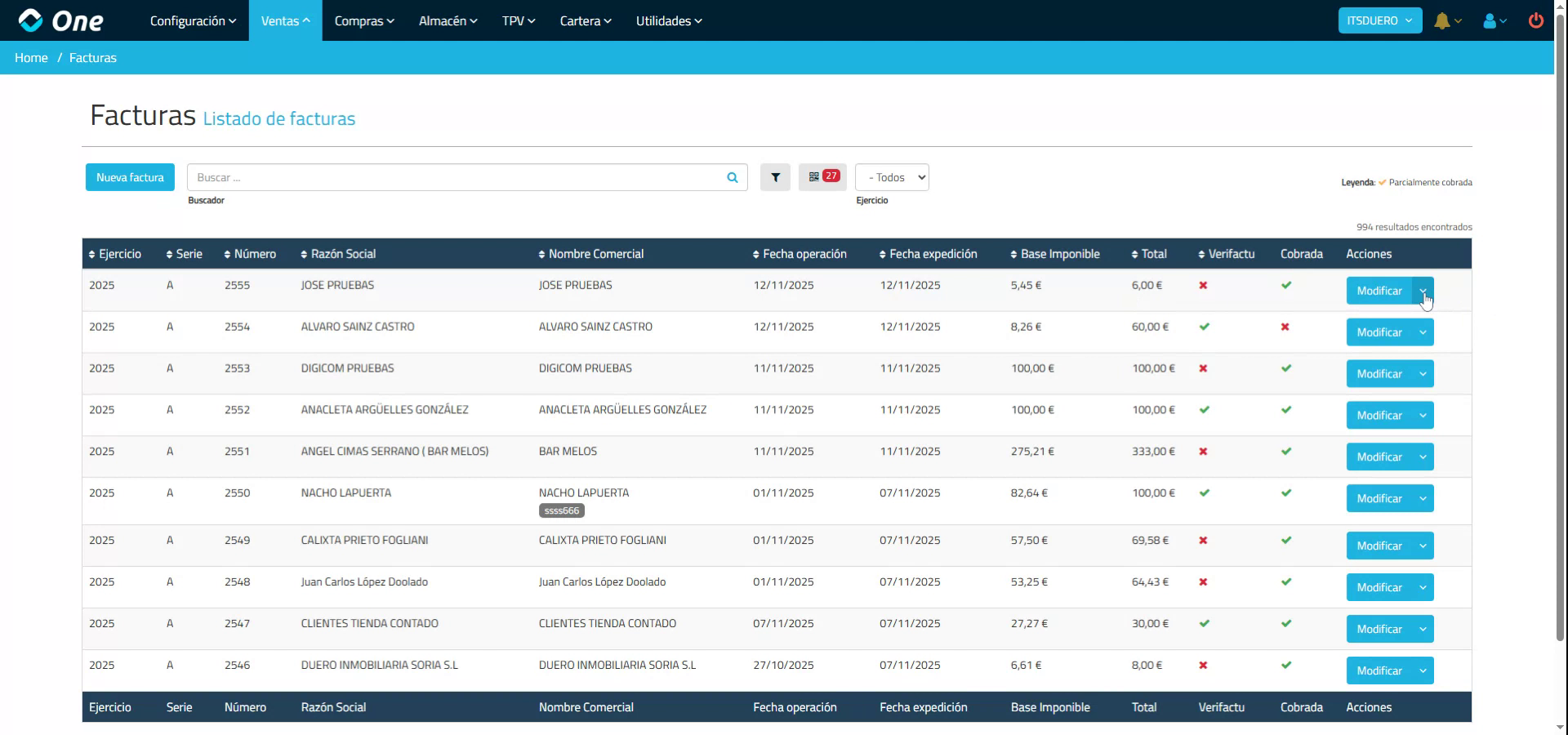The image size is (1568, 735).
Task: Open the filter icon next to search
Action: (x=775, y=177)
